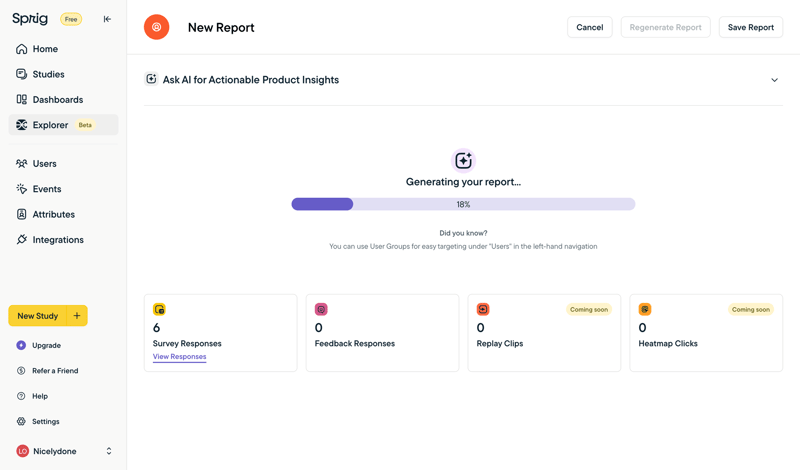Click the Dashboards panel icon

pos(21,100)
